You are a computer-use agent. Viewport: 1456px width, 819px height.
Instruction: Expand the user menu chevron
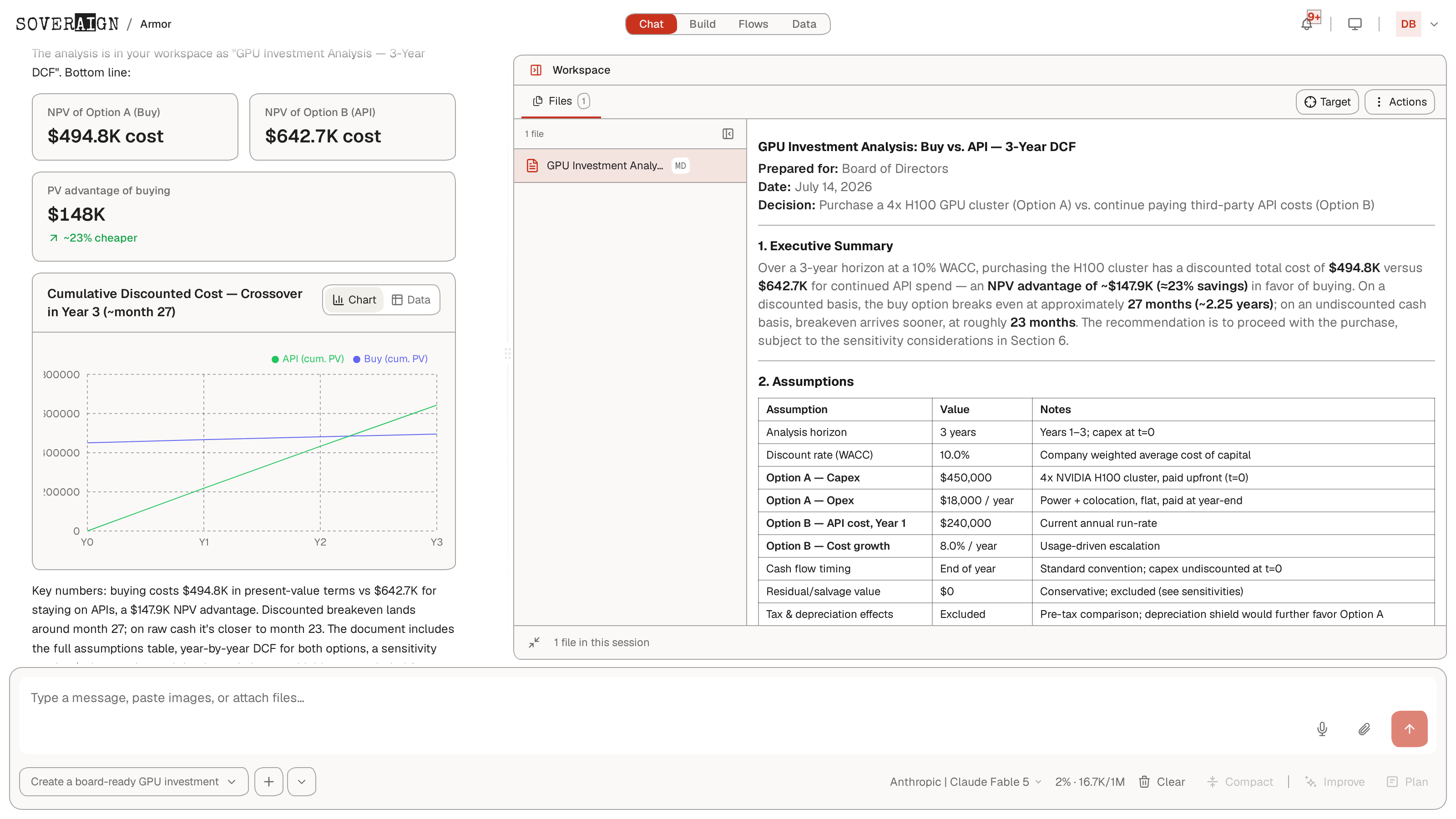click(x=1434, y=24)
